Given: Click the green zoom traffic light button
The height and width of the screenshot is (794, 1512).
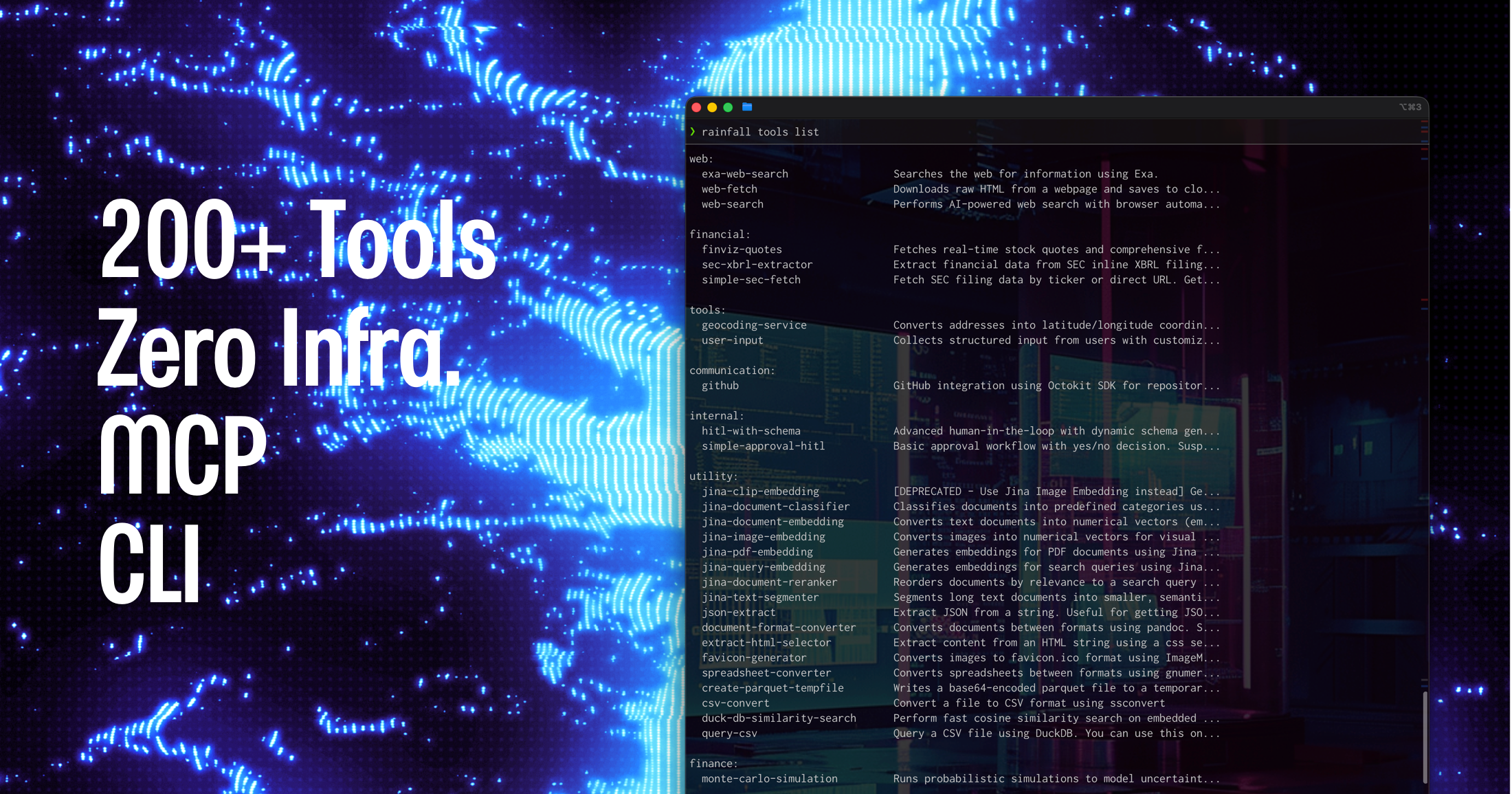Looking at the screenshot, I should (x=728, y=107).
